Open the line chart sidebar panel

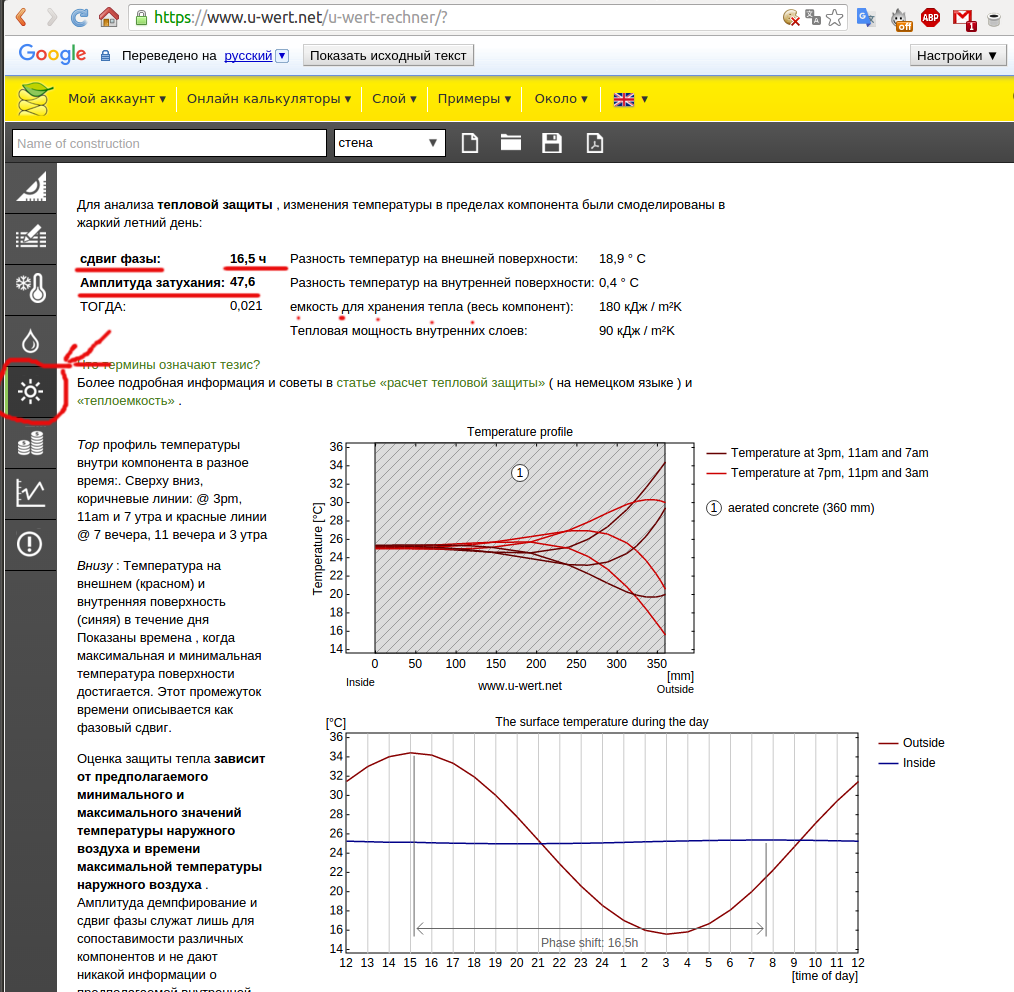click(30, 492)
